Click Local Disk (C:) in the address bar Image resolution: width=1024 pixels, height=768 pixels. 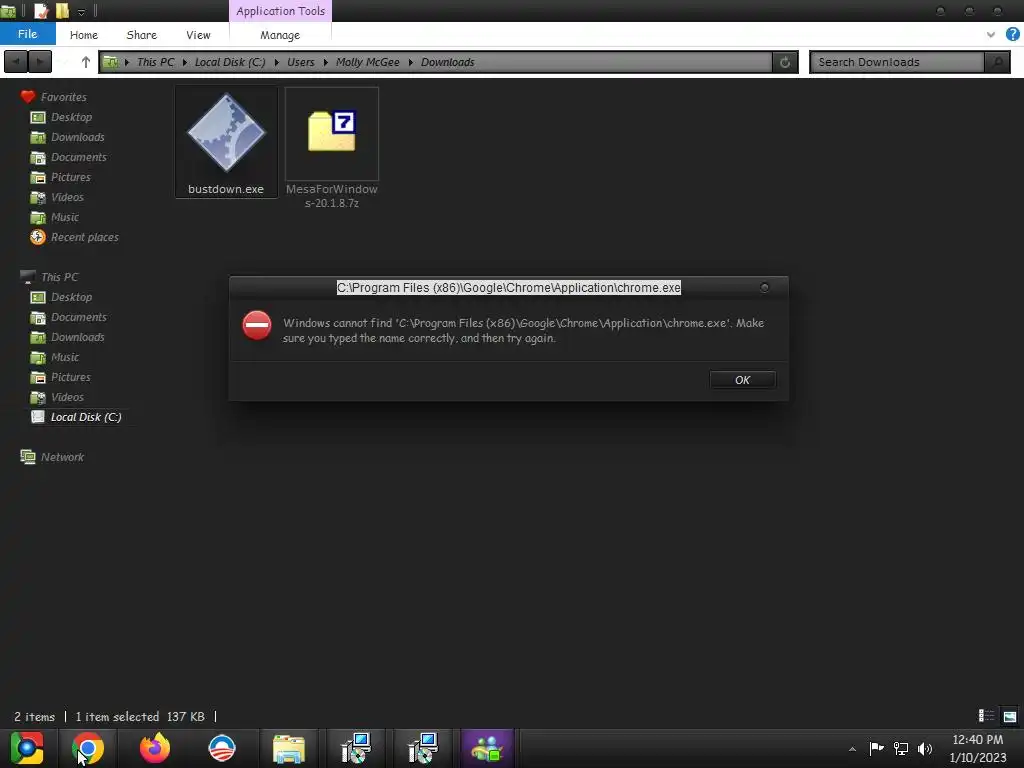[230, 62]
